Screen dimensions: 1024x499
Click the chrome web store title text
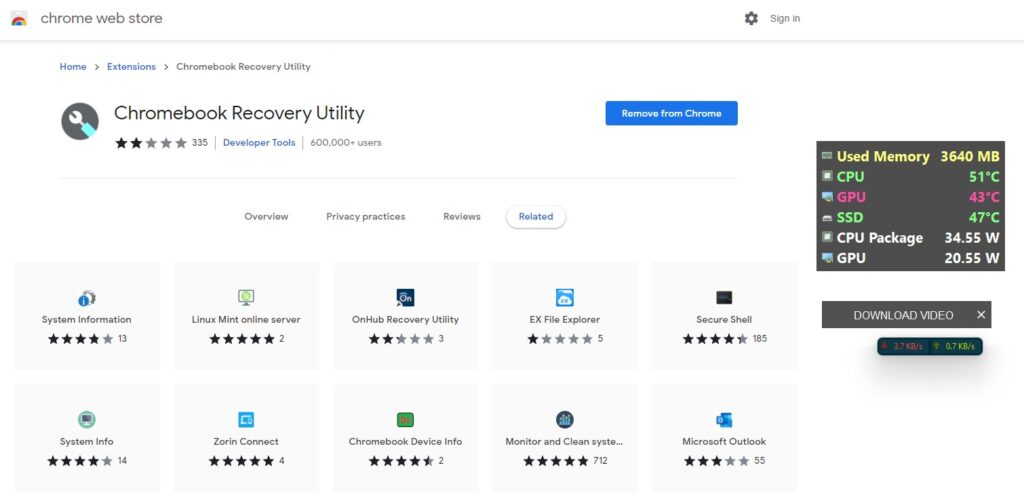tap(101, 18)
